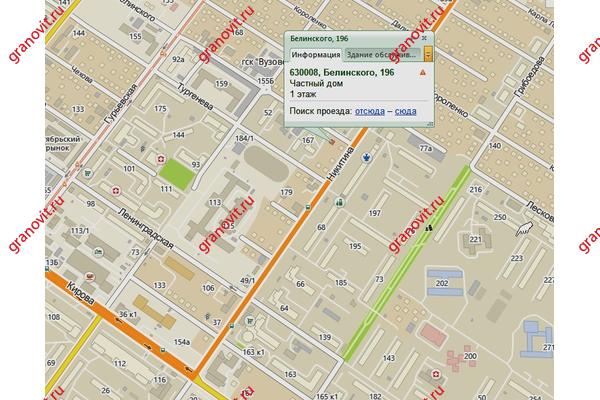
Task: Click the Гурьевская street label
Action: [120, 103]
